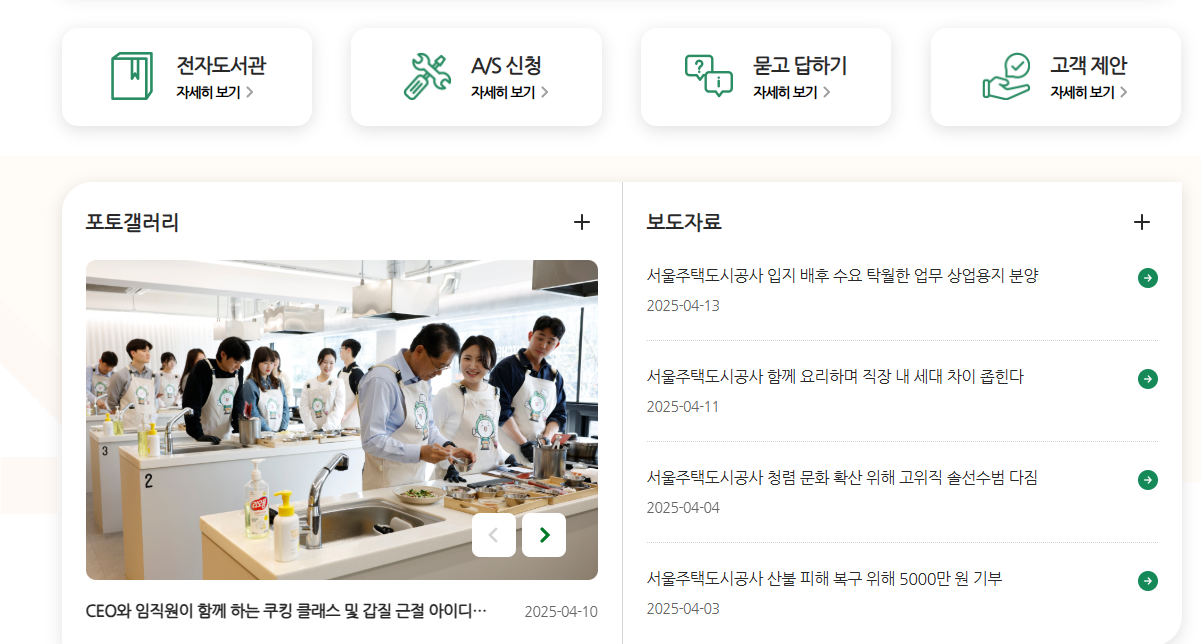Show previous gallery photo with left chevron

pos(494,535)
